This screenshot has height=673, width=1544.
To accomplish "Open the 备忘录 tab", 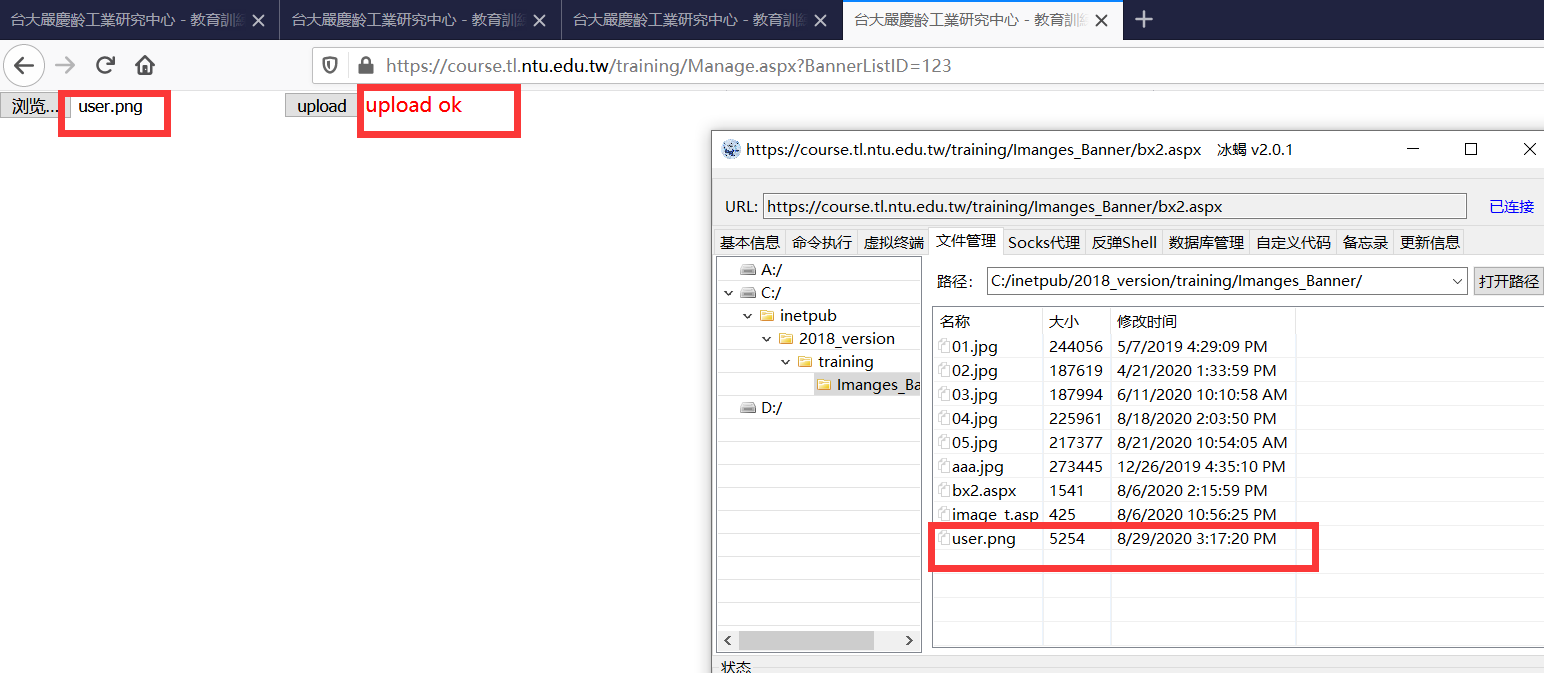I will click(1366, 242).
